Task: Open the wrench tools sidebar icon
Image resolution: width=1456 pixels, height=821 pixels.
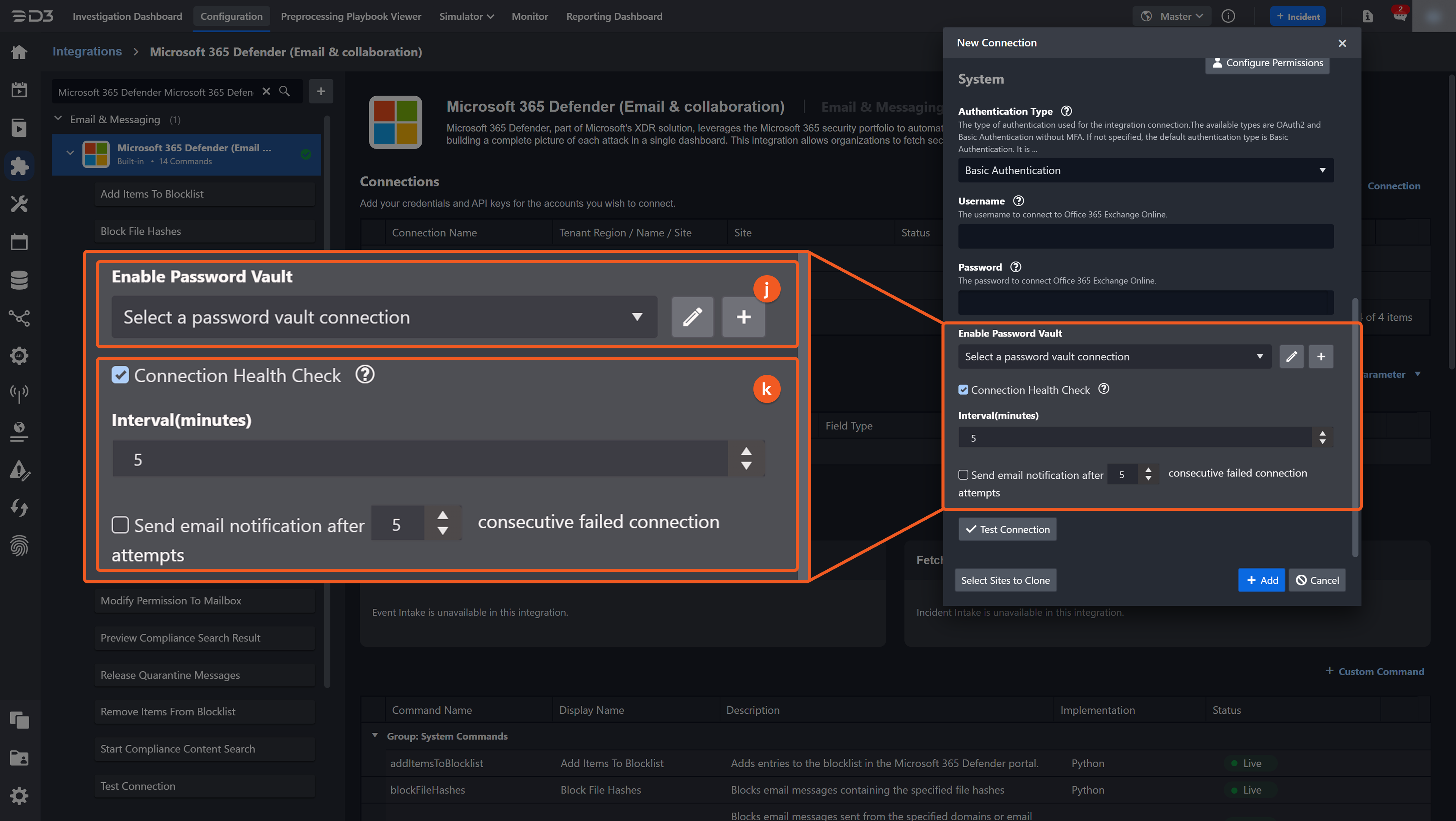Action: [19, 204]
